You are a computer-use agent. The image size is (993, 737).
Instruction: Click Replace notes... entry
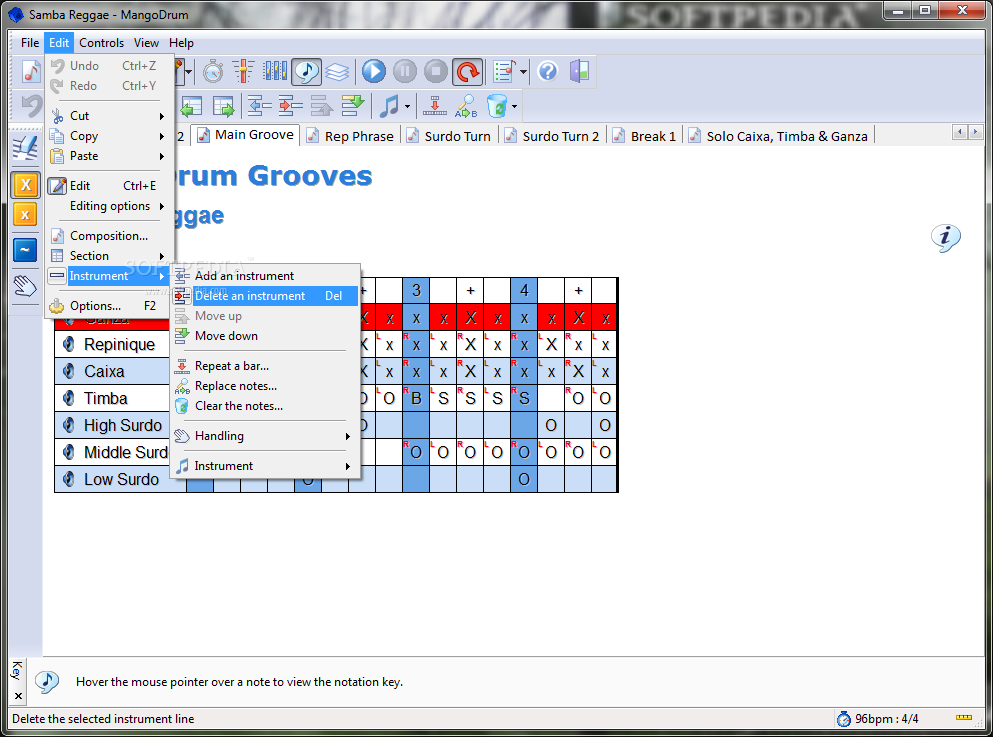pos(265,386)
